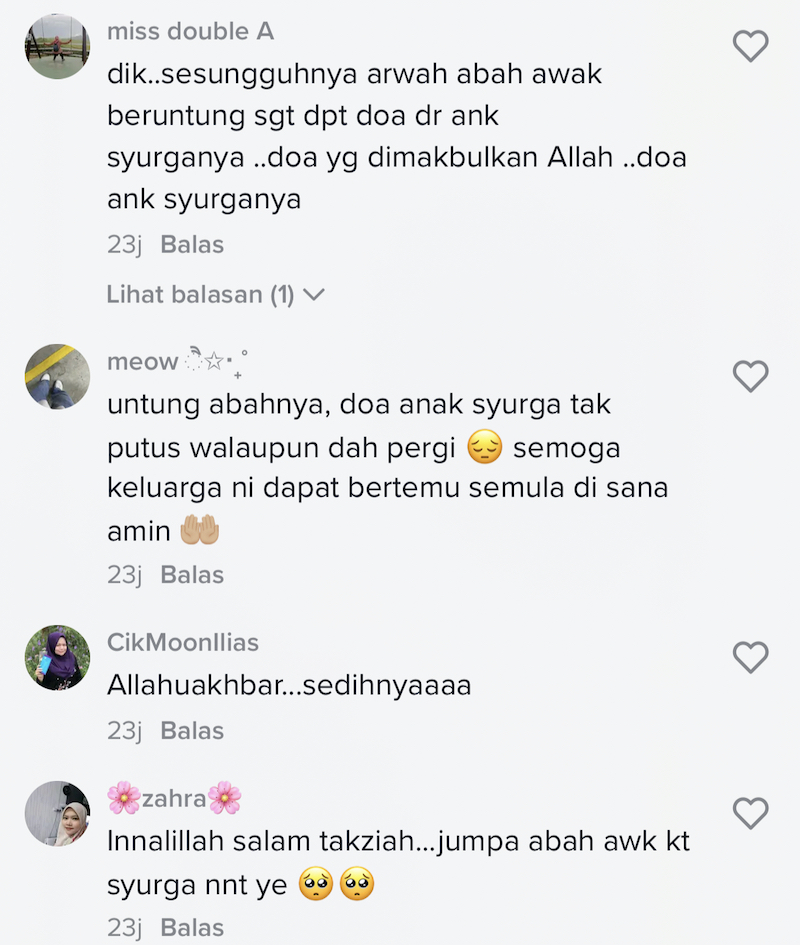
Task: Tap Balas under zahra's comment
Action: pyautogui.click(x=192, y=928)
